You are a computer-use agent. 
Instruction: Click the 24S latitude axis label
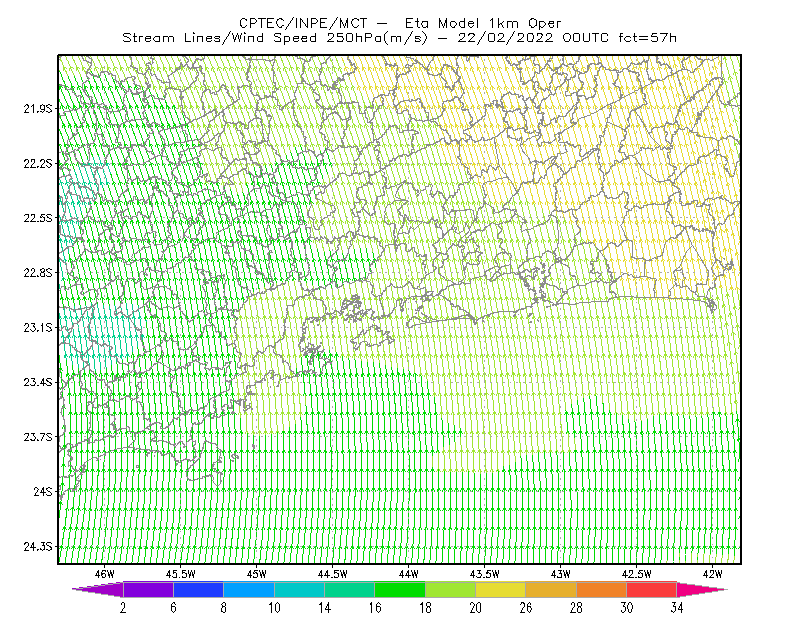(43, 491)
